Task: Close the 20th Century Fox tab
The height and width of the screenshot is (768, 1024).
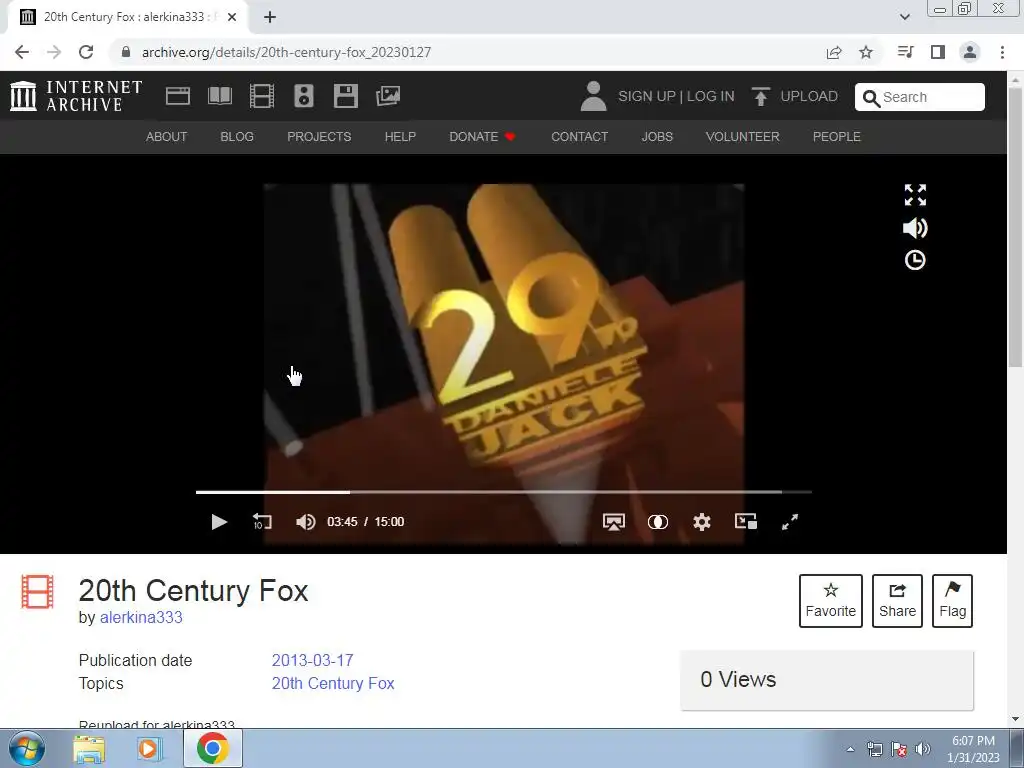Action: (x=232, y=17)
